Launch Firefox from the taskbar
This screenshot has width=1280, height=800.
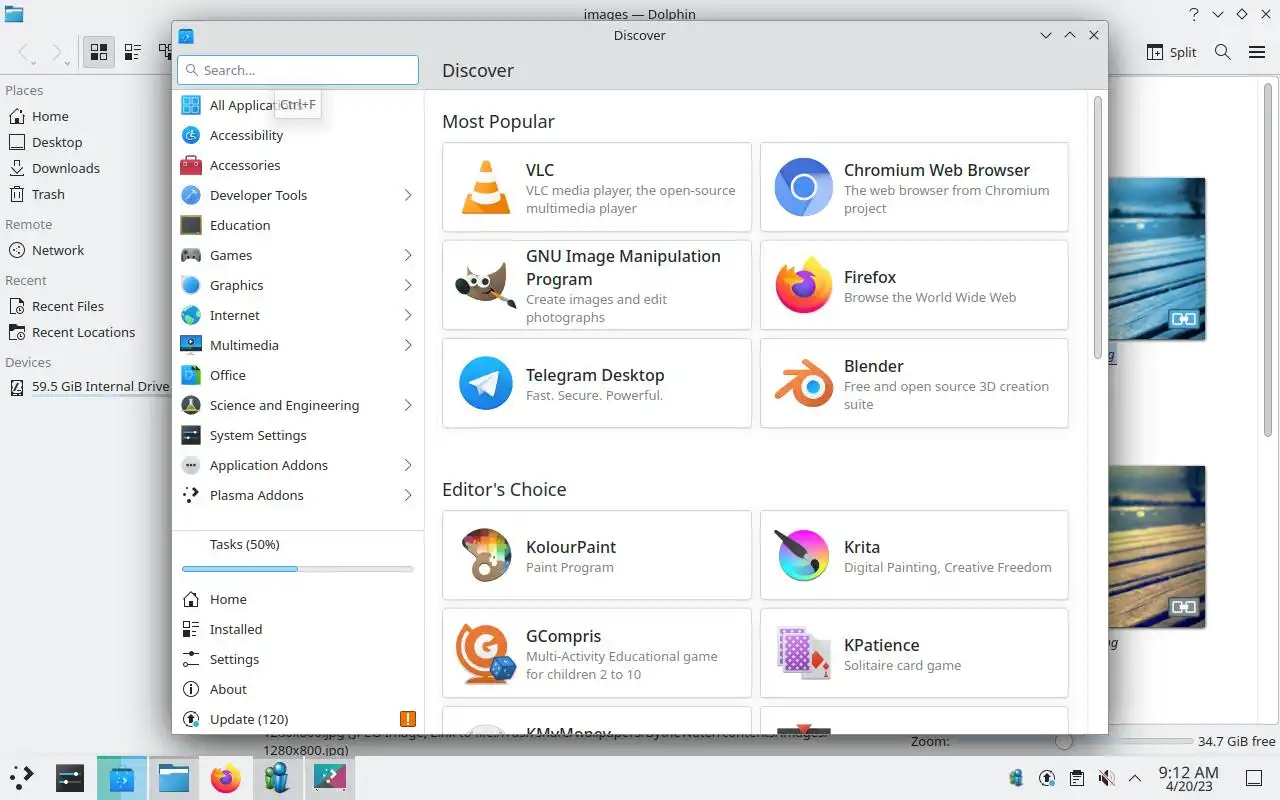tap(226, 777)
